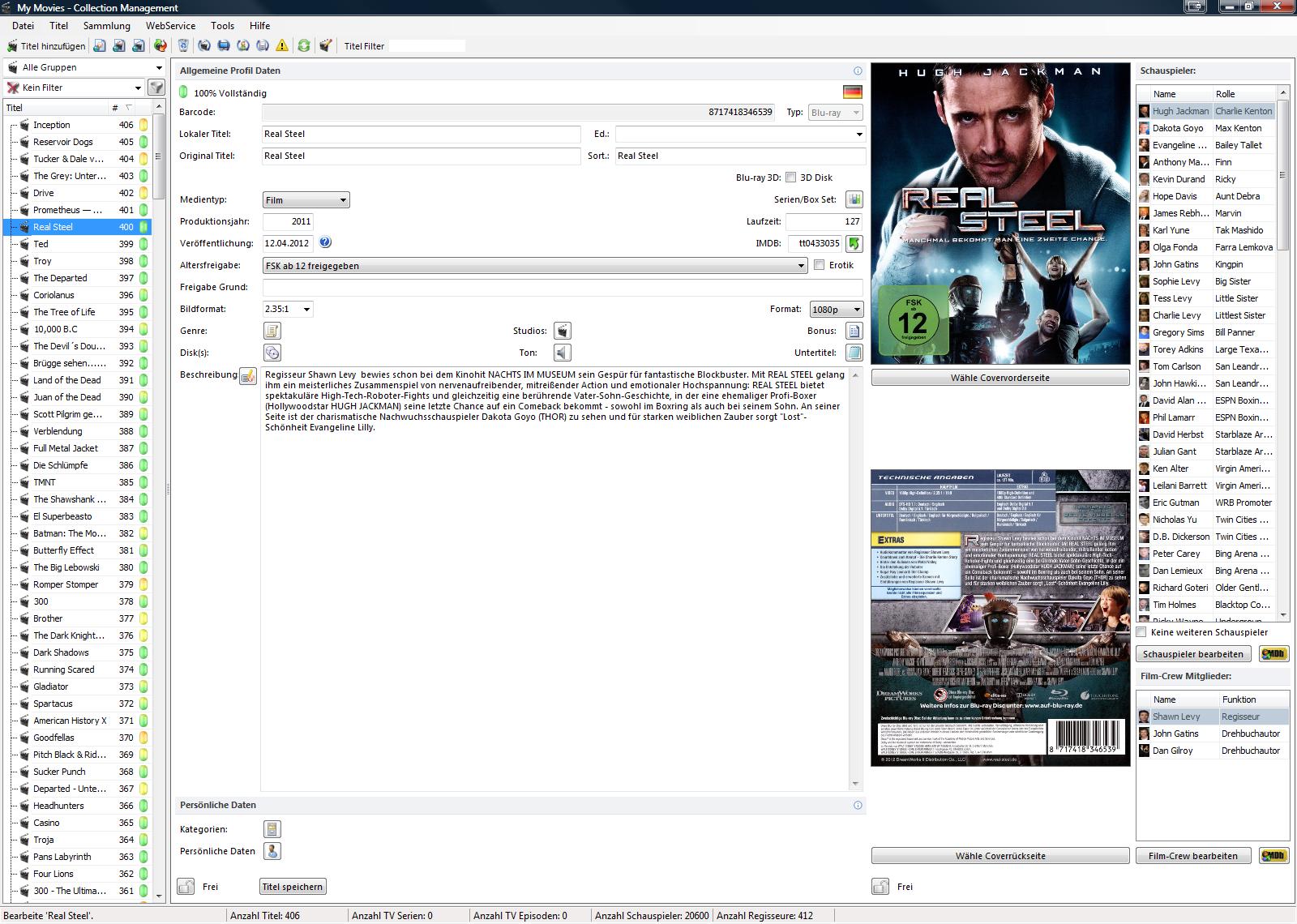Select 'The Big Lebowski' in title list
This screenshot has width=1297, height=924.
(76, 567)
